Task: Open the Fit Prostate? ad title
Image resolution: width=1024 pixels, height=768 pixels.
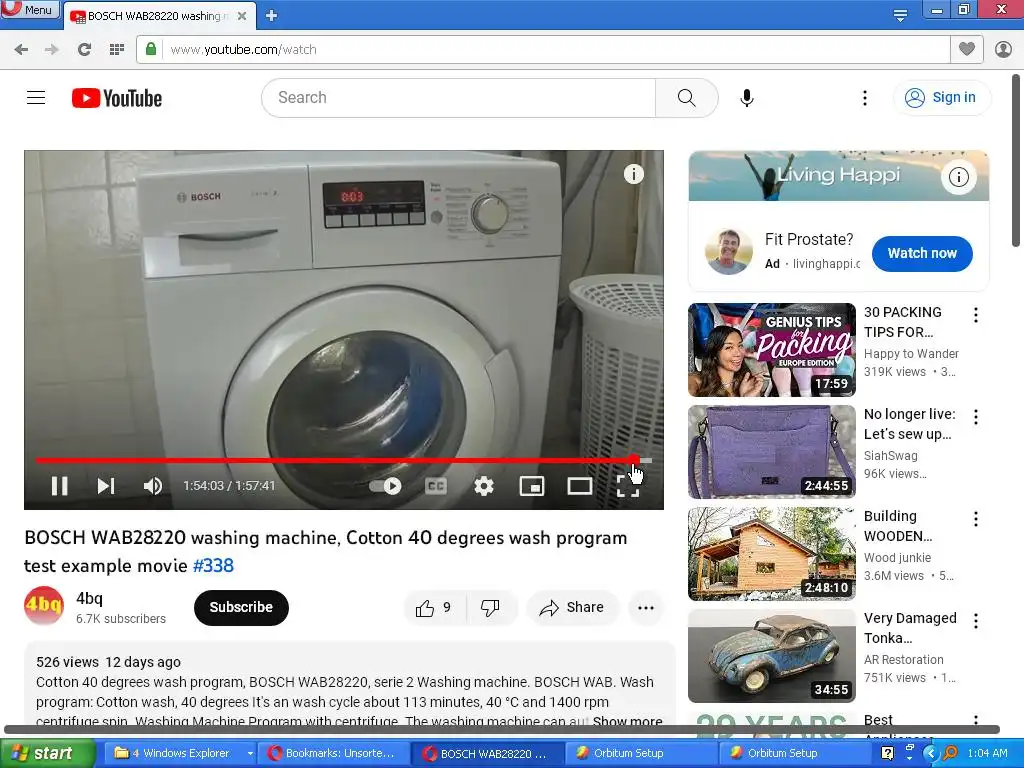Action: (x=809, y=240)
